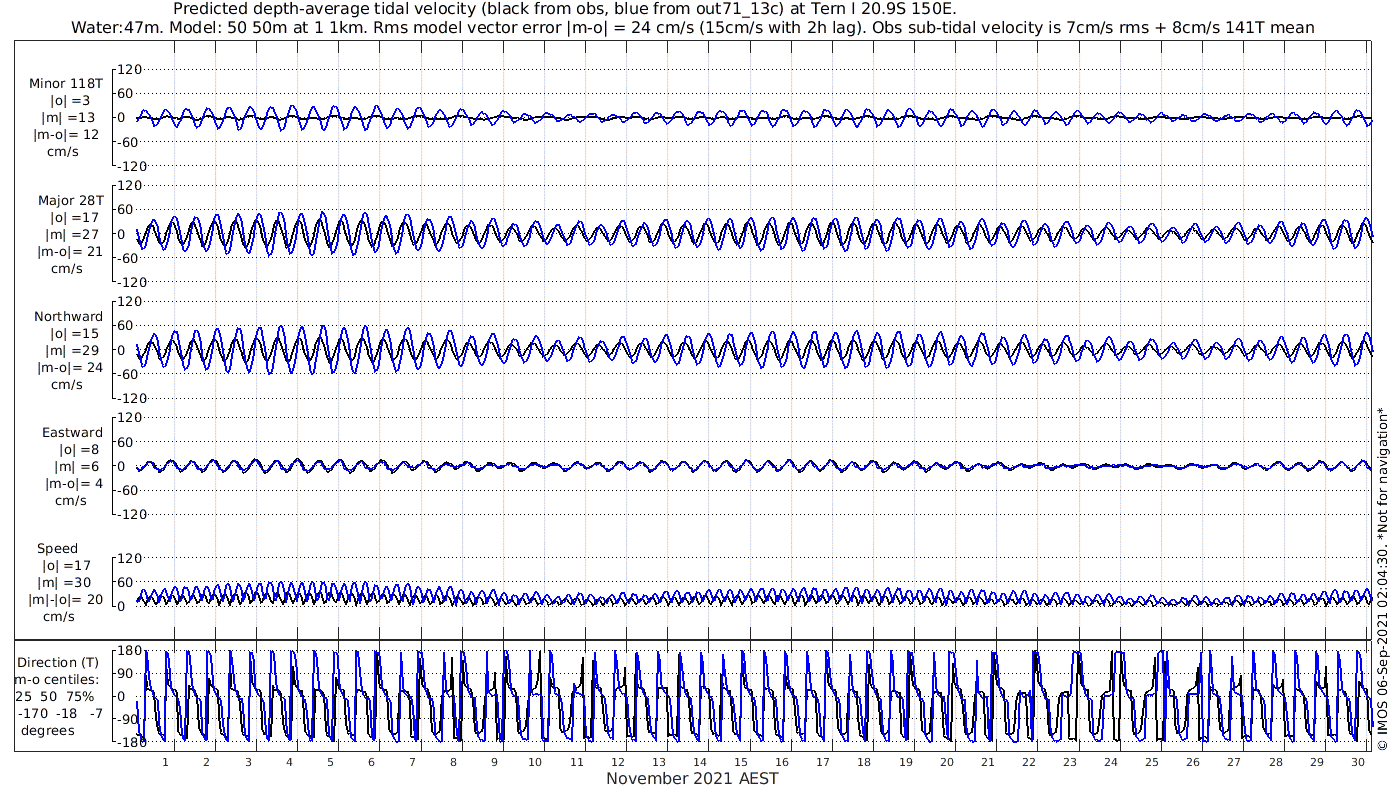Click day 10 on the date axis
The image size is (1400, 800).
click(535, 762)
